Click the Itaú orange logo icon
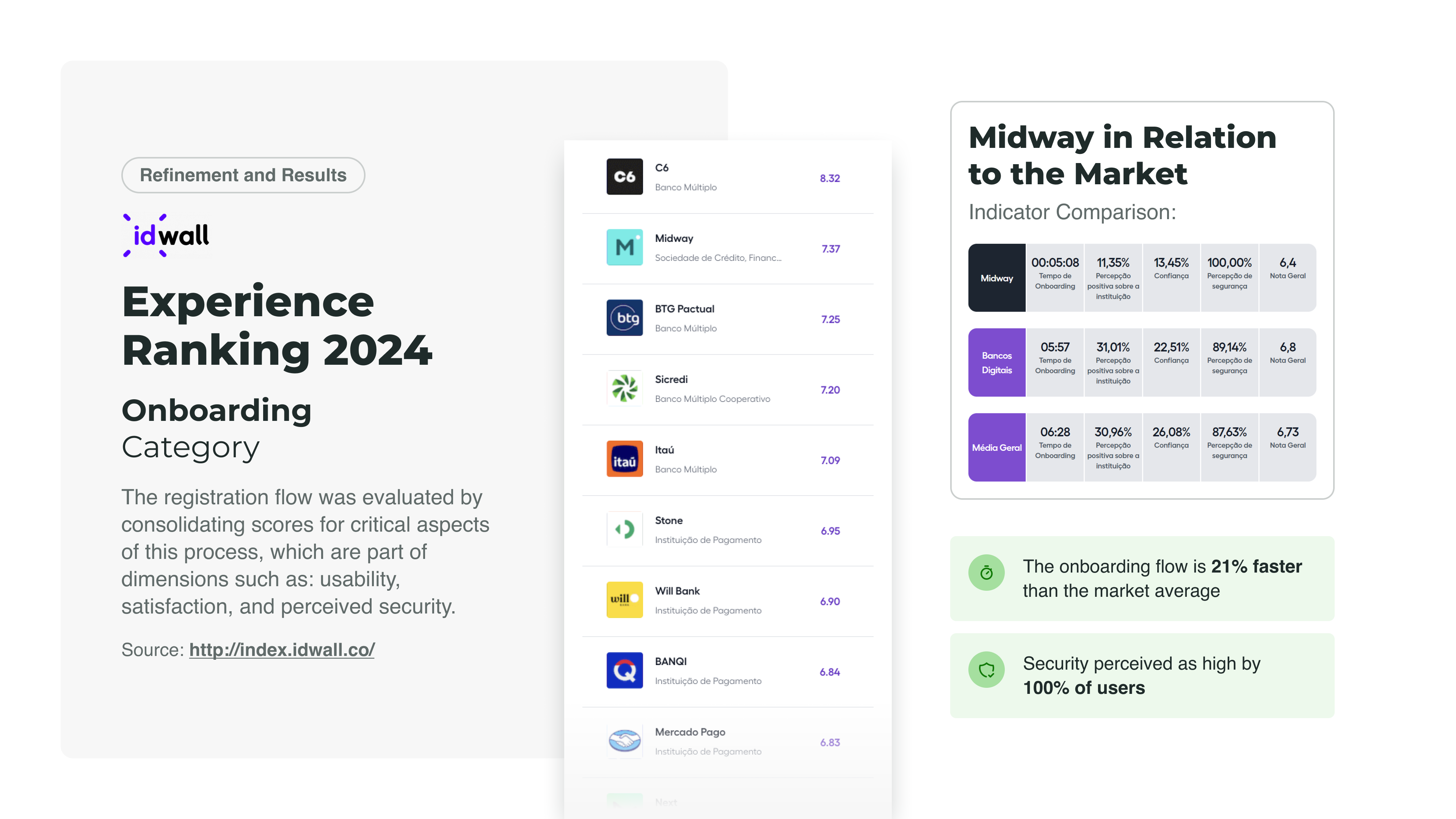The height and width of the screenshot is (819, 1456). [x=624, y=459]
